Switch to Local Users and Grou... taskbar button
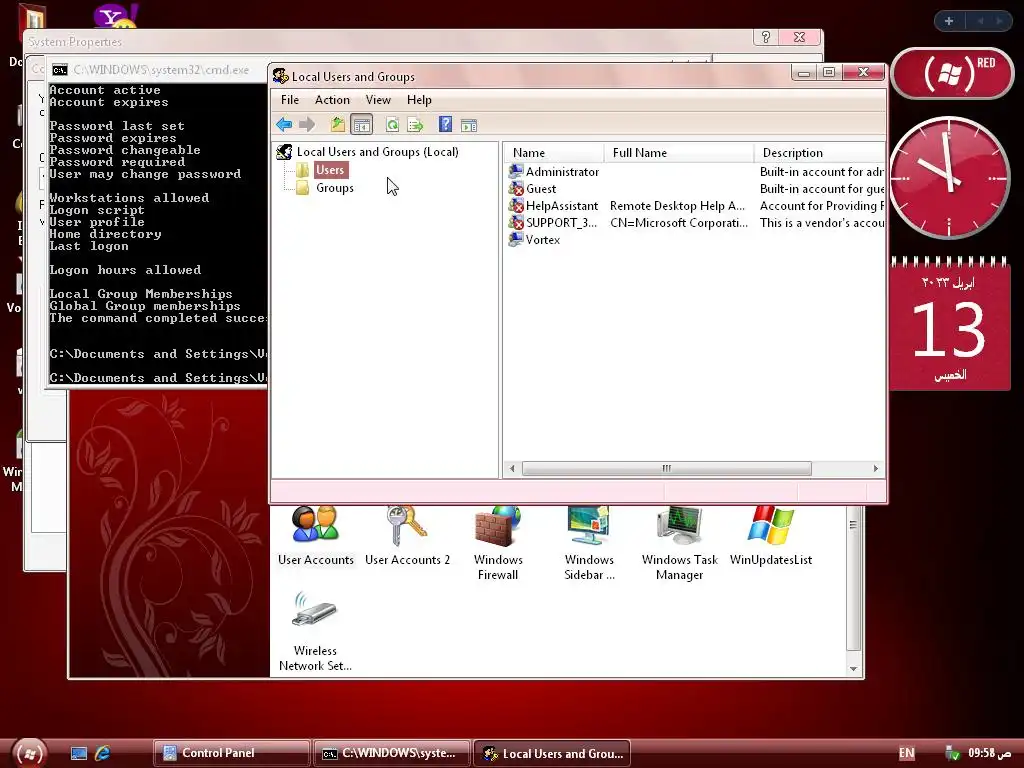 coord(552,753)
